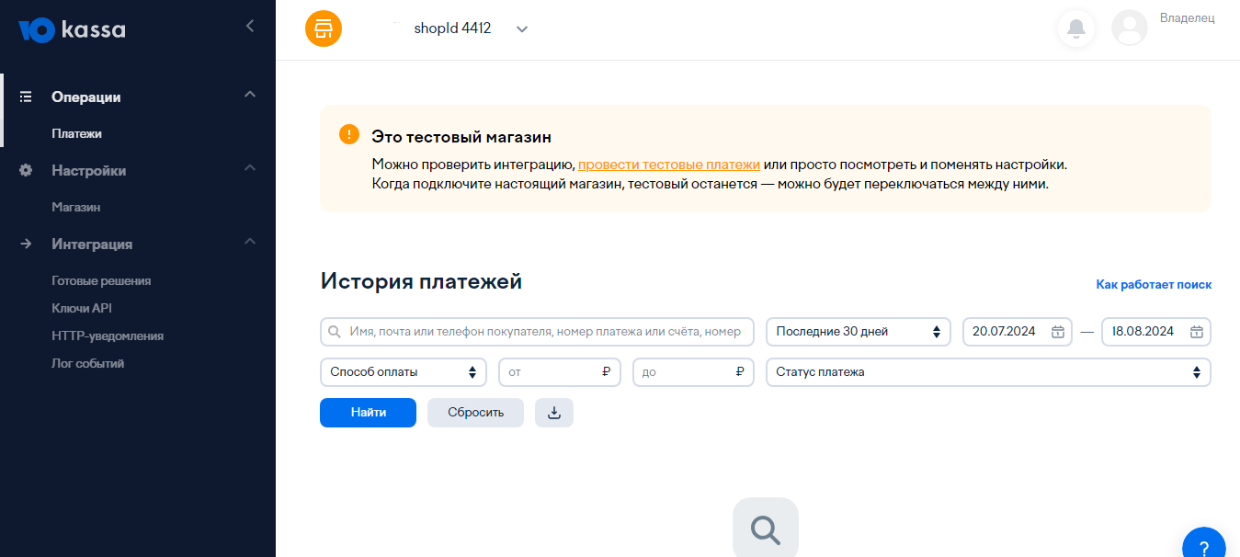1240x557 pixels.
Task: Click the Найти button
Action: [368, 412]
